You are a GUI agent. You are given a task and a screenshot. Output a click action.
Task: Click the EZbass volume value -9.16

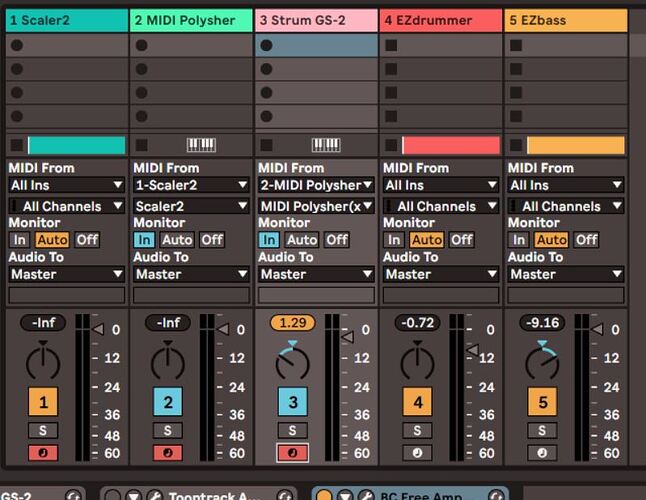(542, 322)
